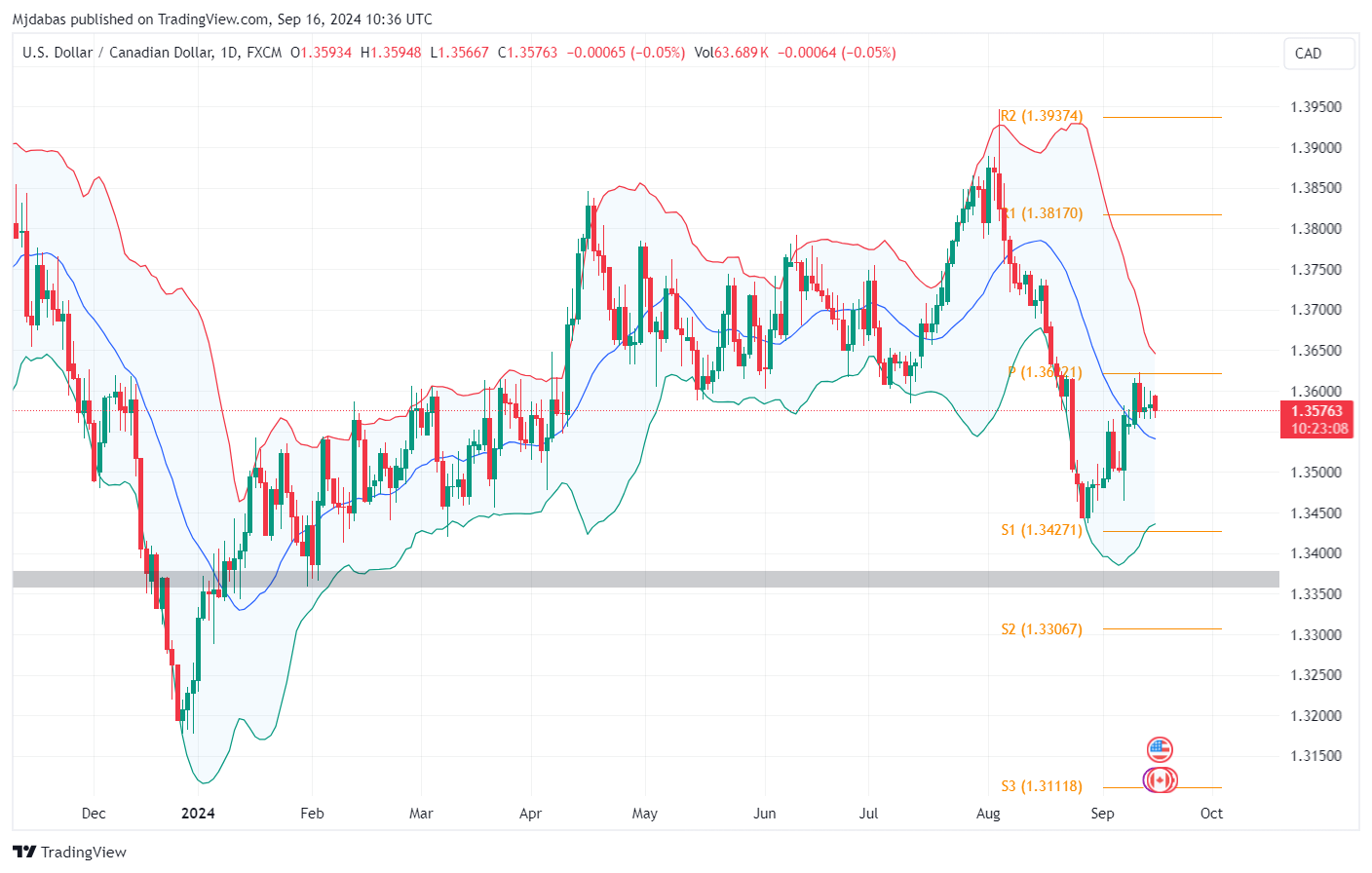The width and height of the screenshot is (1372, 873).
Task: Click the R2 (1.39374) pivot label
Action: (x=1042, y=116)
